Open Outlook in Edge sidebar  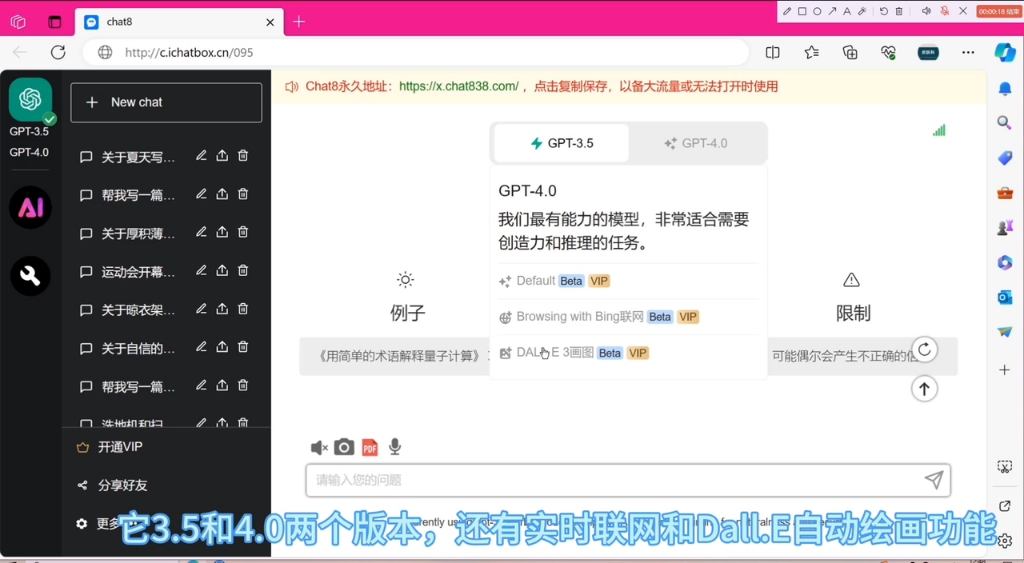coord(1004,297)
